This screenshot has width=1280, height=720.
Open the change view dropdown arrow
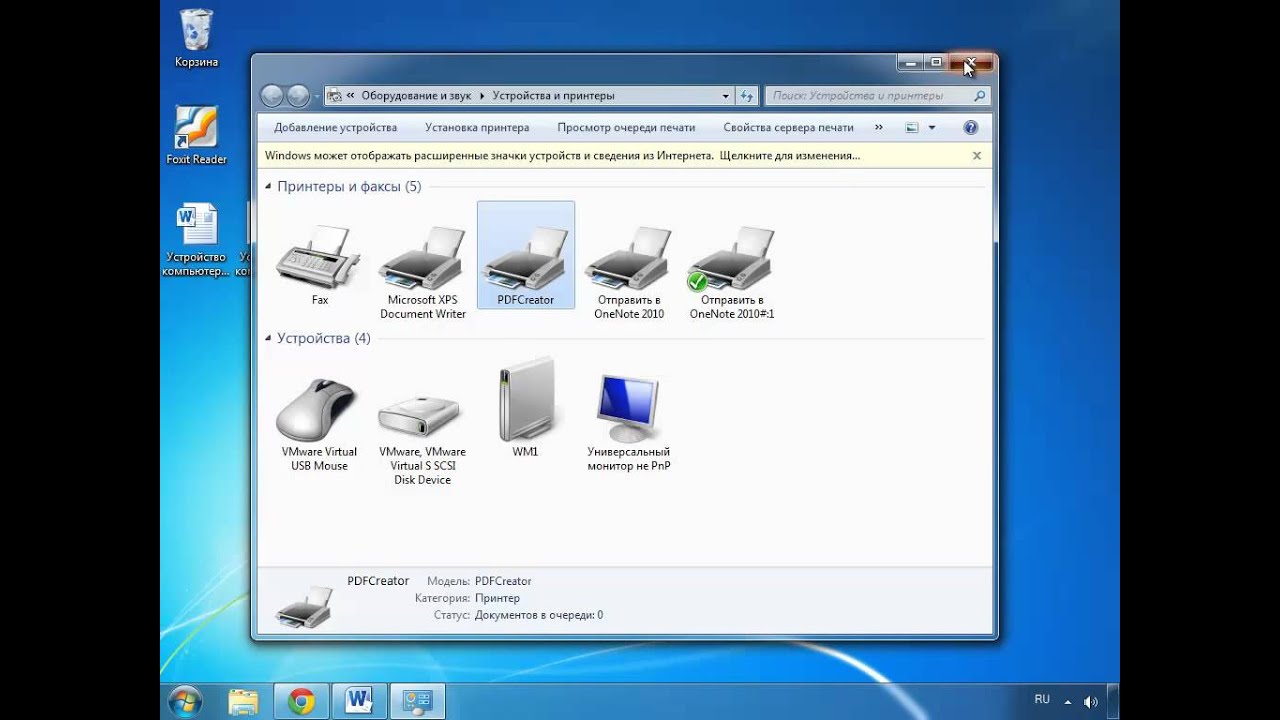(932, 128)
